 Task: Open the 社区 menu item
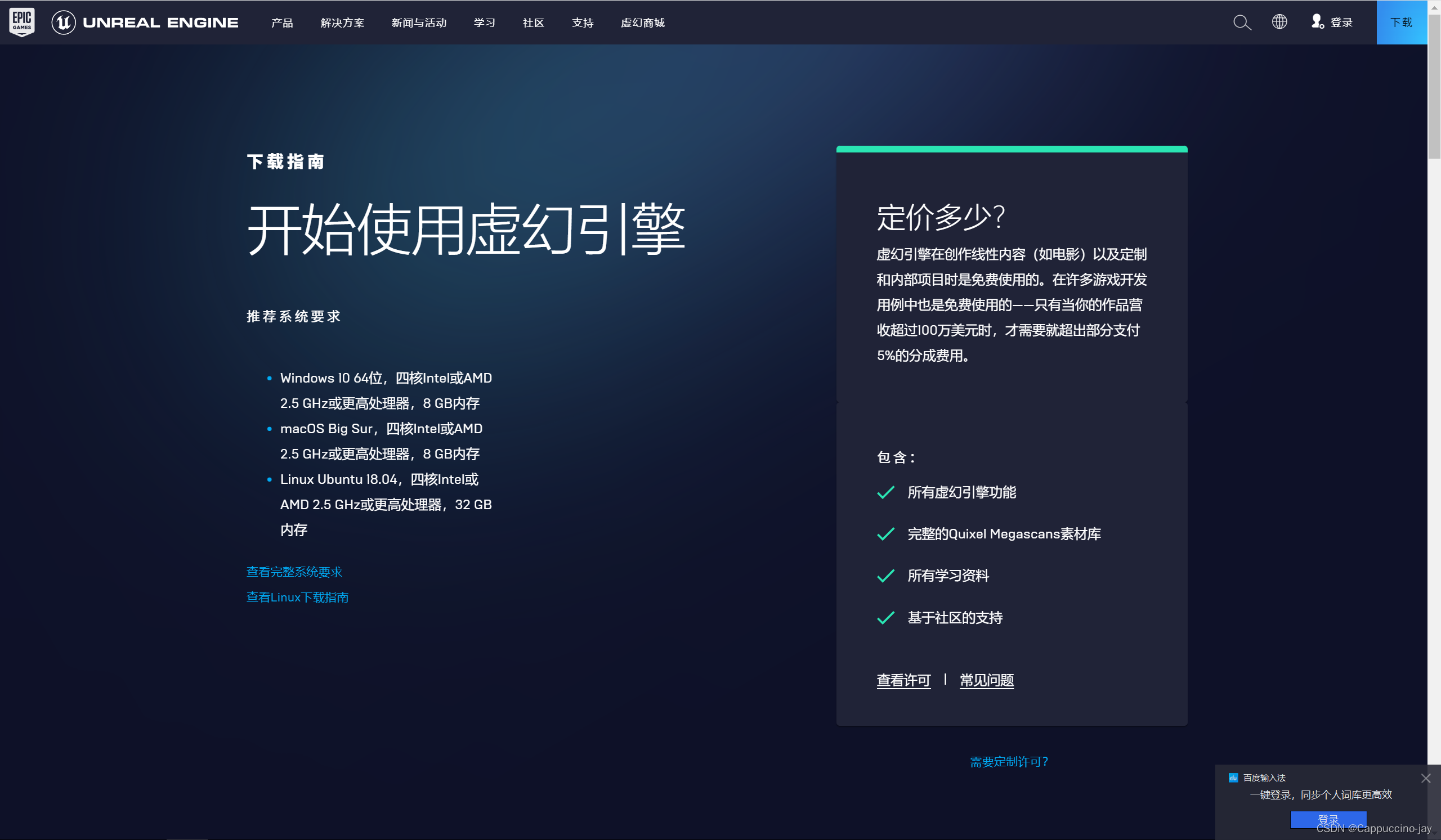pos(533,23)
